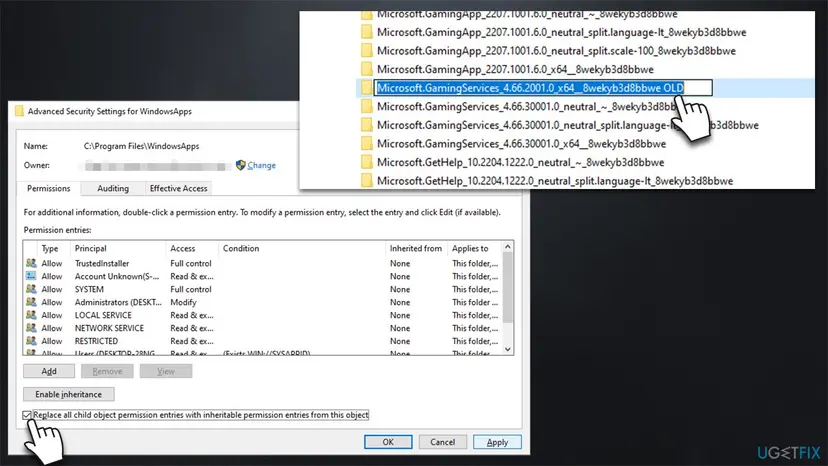
Task: Click the Apply button
Action: tap(497, 442)
